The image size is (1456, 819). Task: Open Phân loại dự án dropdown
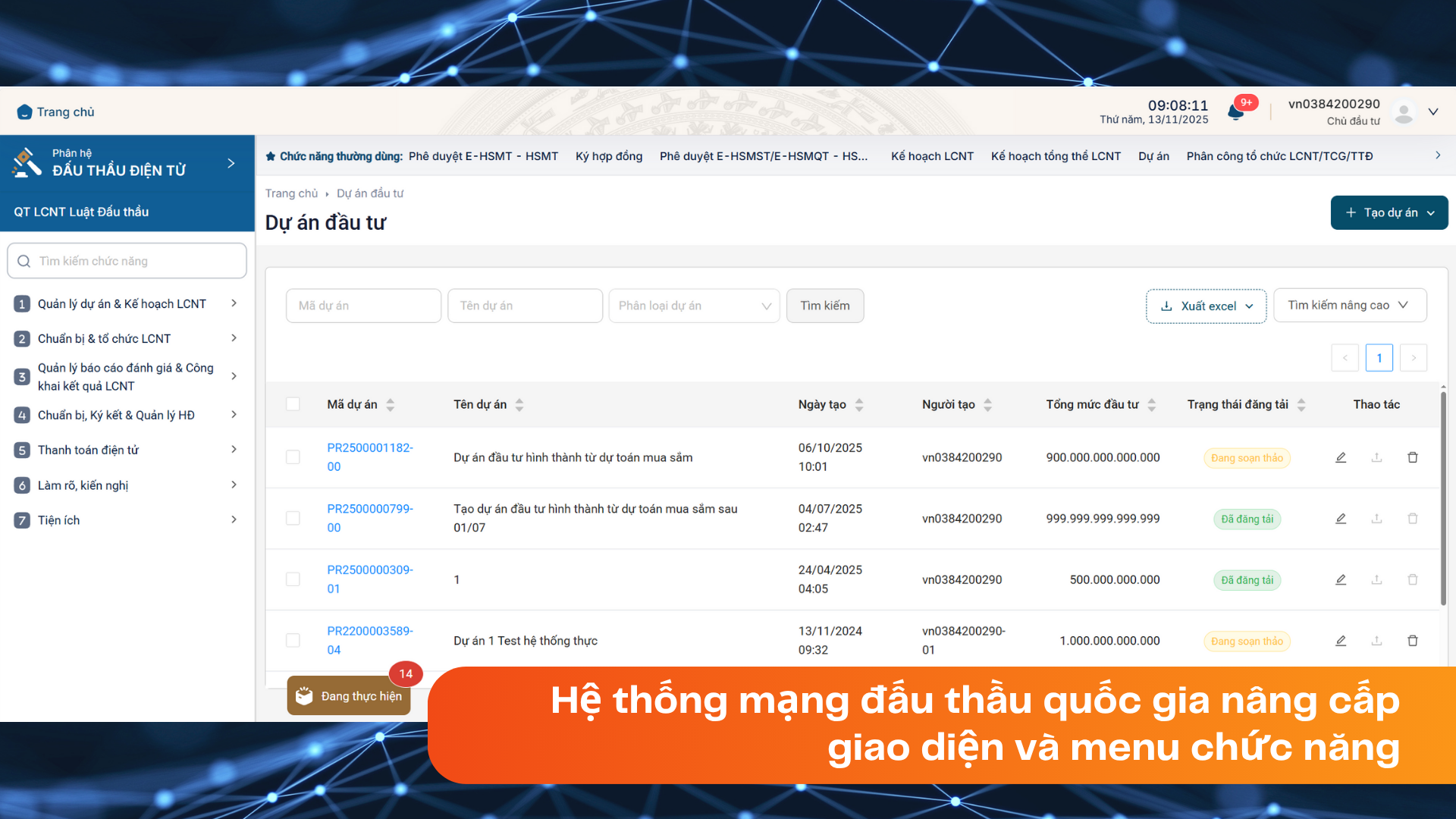(693, 306)
